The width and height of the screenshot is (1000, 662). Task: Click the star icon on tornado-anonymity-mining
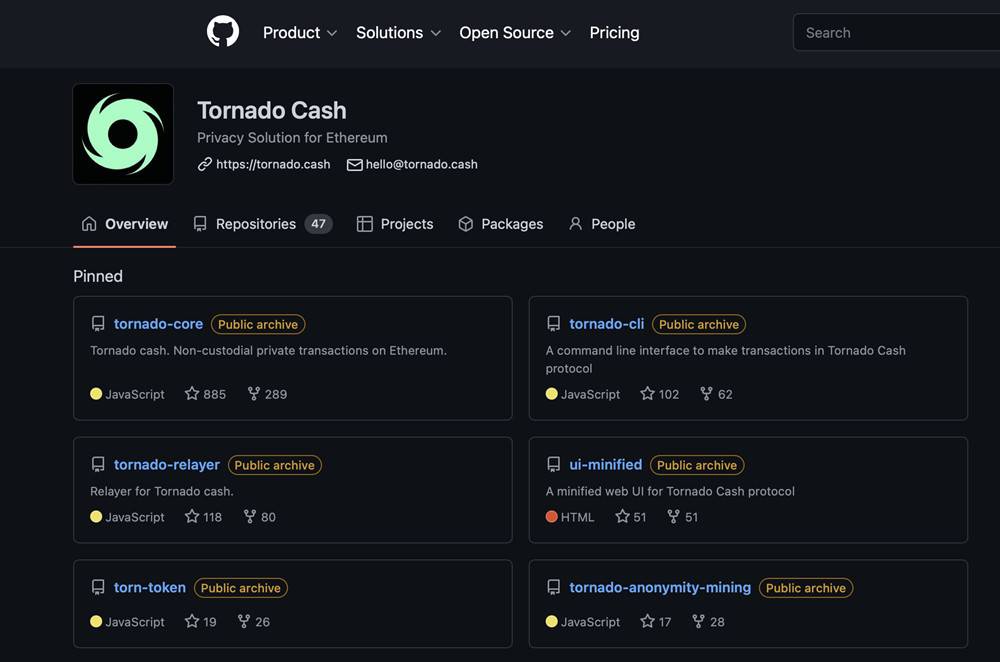[x=647, y=622]
